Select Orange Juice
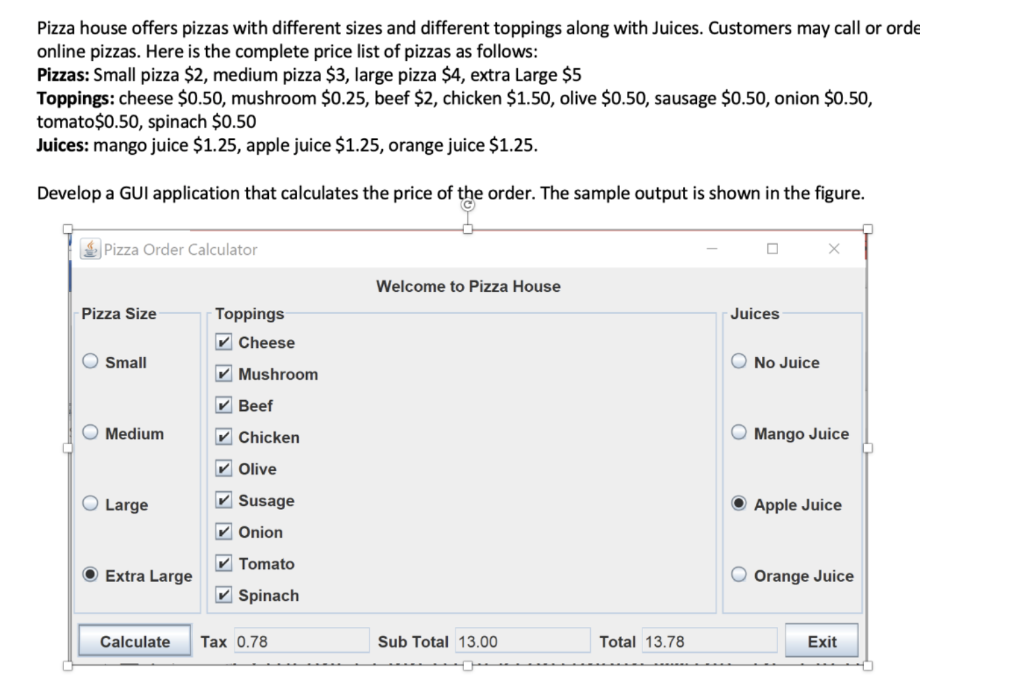 point(738,576)
